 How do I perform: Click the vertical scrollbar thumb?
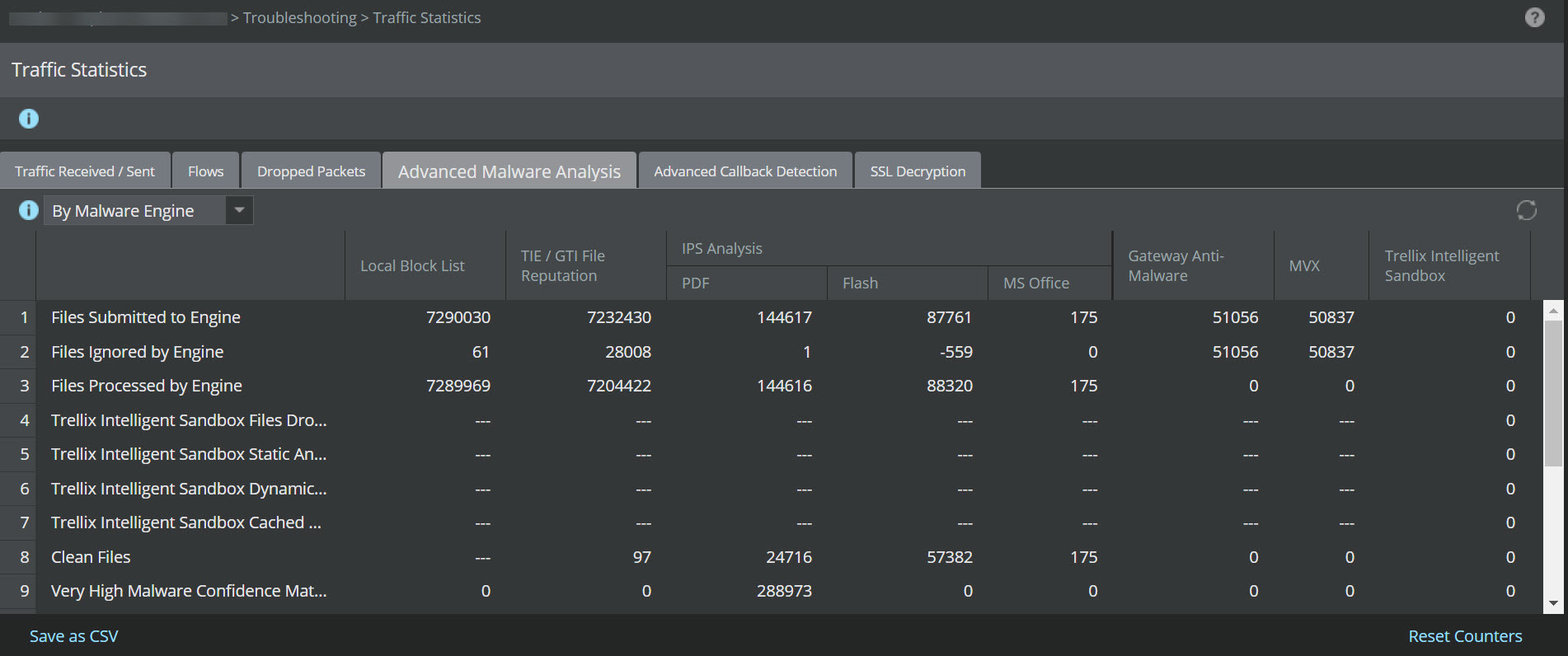tap(1553, 394)
